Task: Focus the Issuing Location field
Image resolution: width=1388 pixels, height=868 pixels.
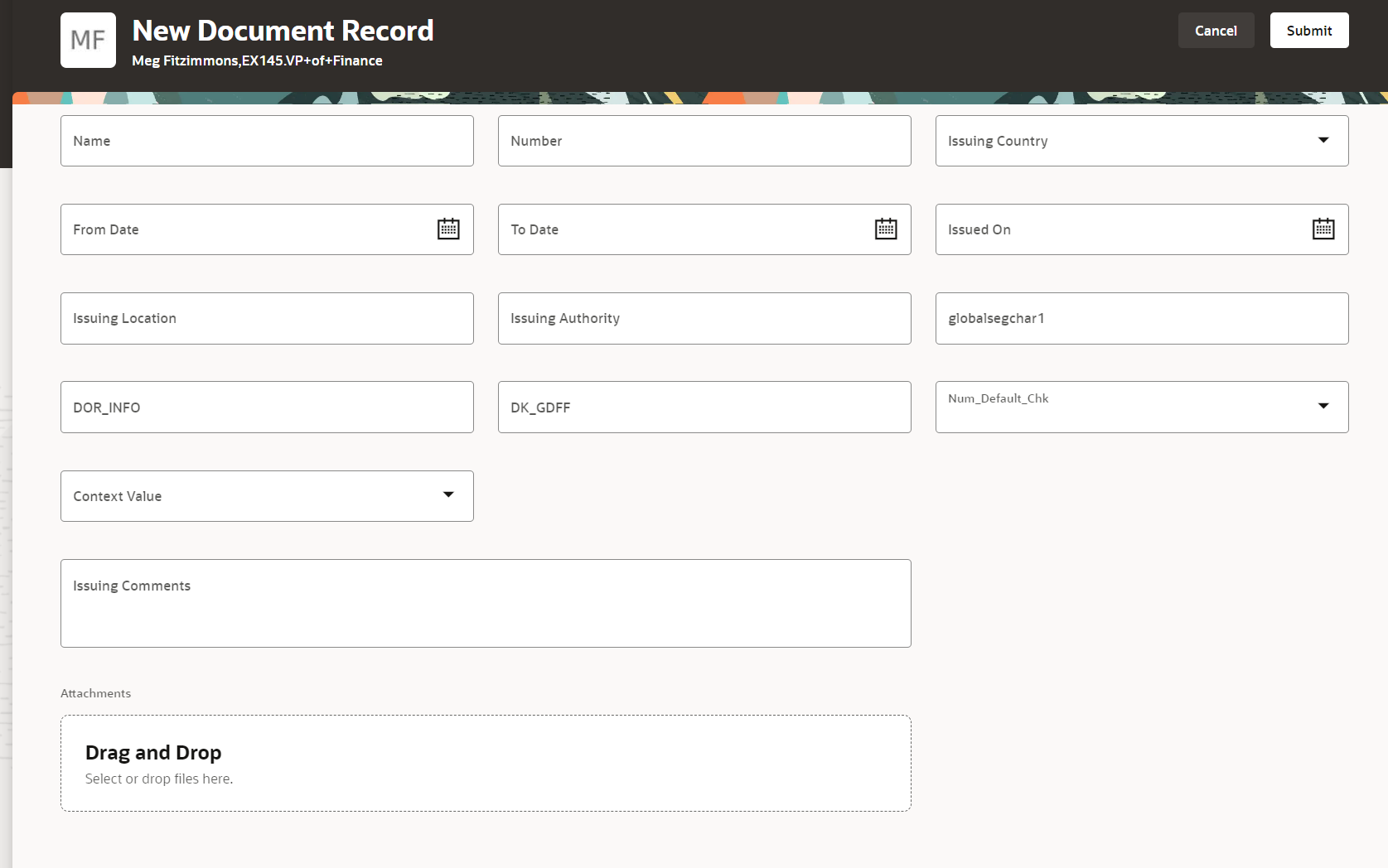Action: pos(267,318)
